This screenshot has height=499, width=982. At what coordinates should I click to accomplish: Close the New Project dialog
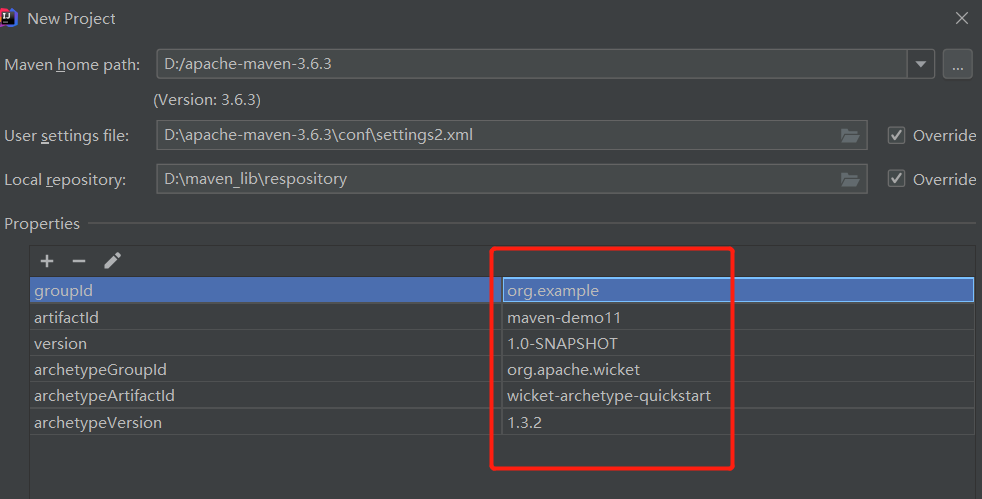point(962,18)
